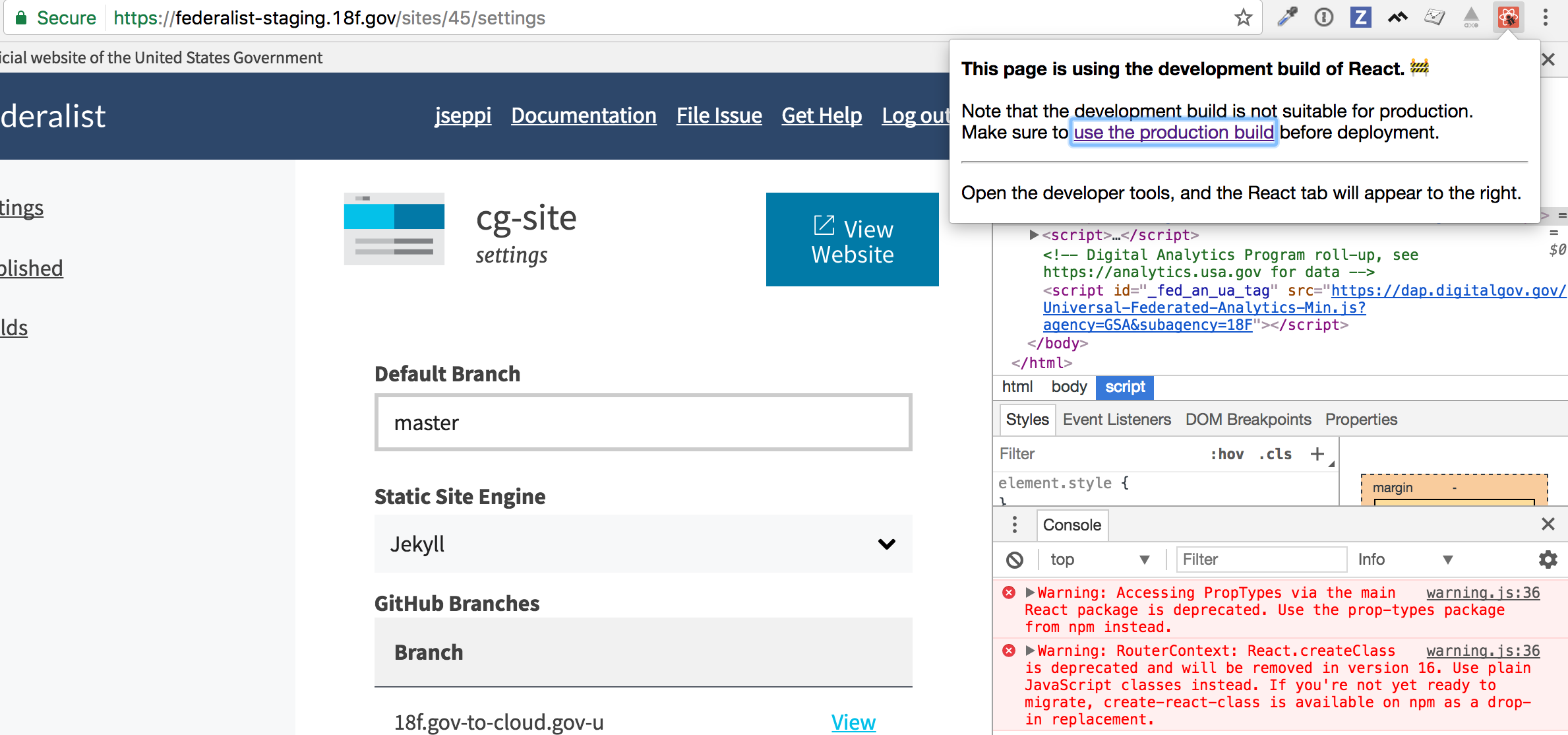Viewport: 1568px width, 735px height.
Task: Click the 'use the production build' link
Action: pyautogui.click(x=1173, y=132)
